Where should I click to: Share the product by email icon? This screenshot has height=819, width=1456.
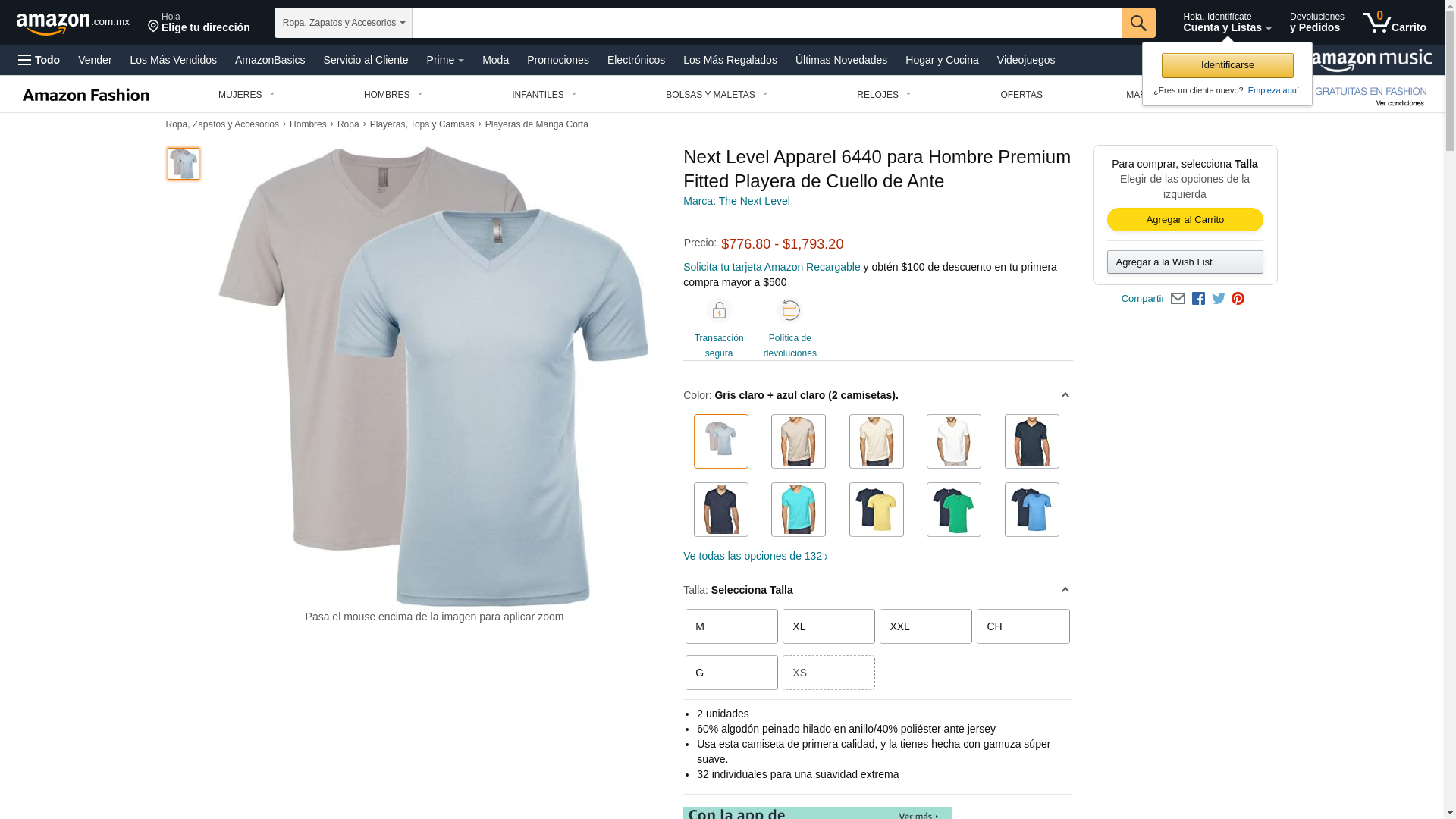pyautogui.click(x=1178, y=299)
